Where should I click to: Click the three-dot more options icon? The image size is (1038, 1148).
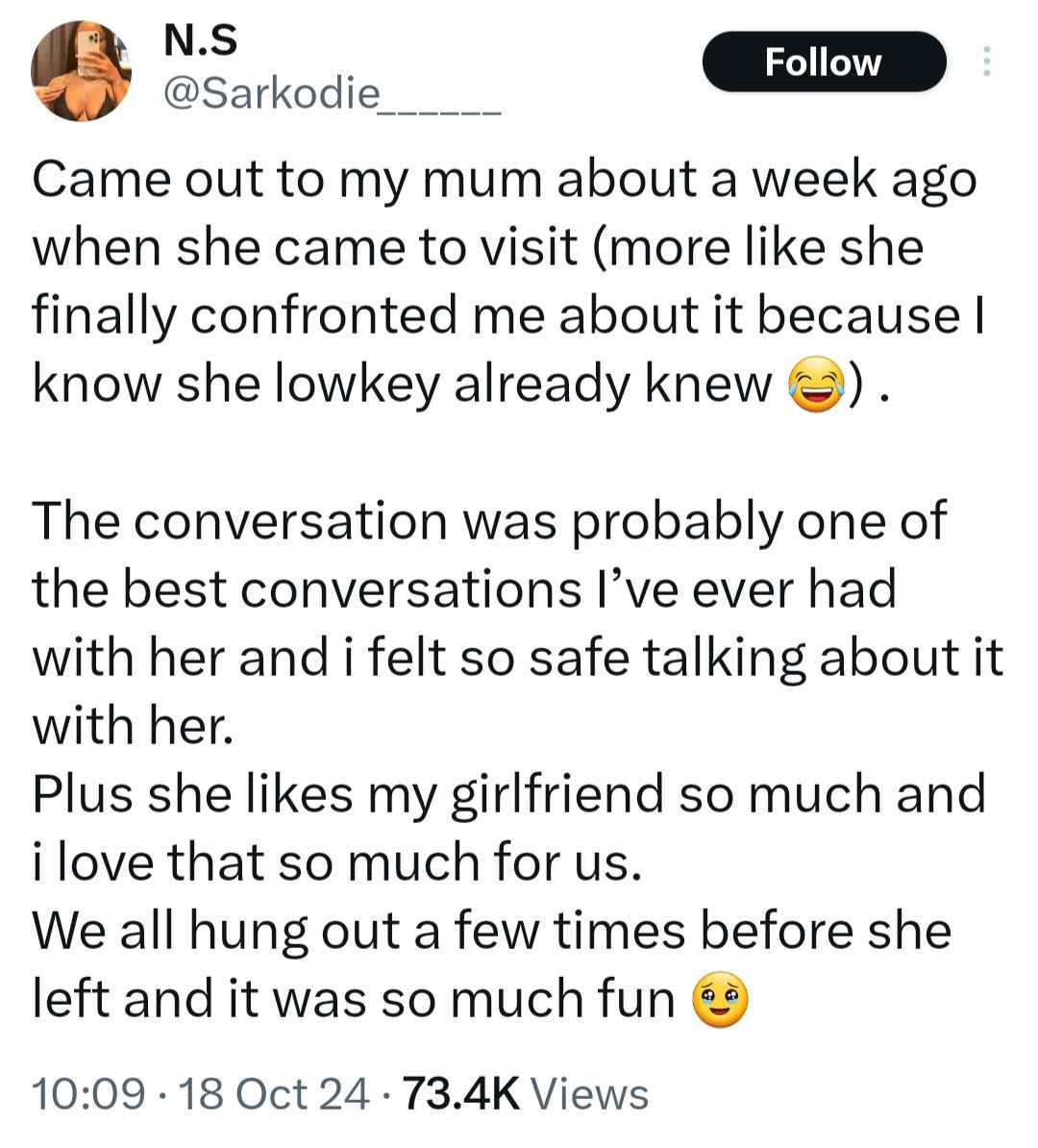[987, 62]
